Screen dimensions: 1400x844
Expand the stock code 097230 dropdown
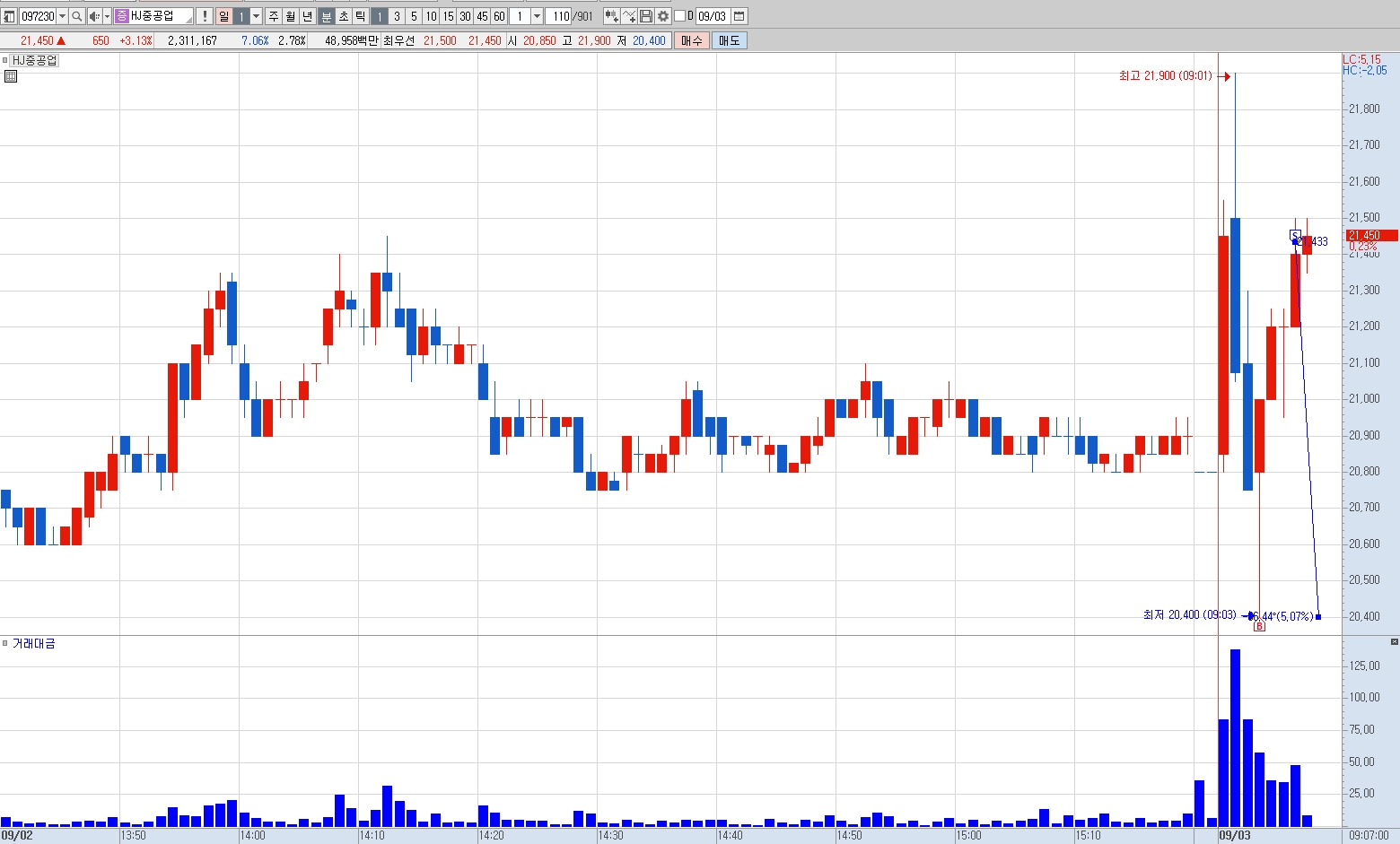(62, 16)
